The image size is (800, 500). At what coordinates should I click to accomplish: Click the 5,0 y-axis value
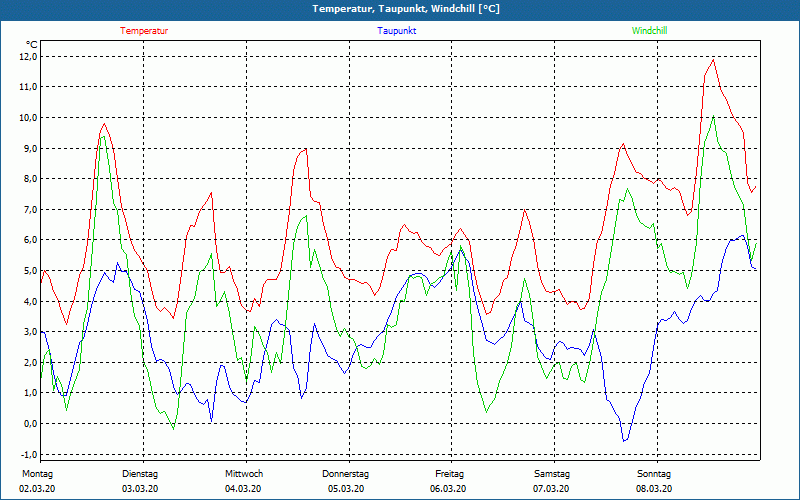coord(31,270)
